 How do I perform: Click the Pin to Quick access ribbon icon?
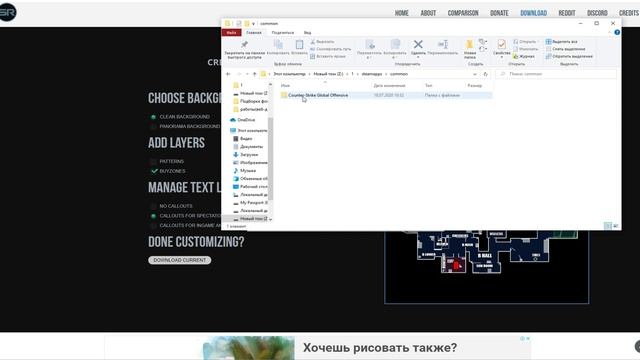[x=244, y=45]
